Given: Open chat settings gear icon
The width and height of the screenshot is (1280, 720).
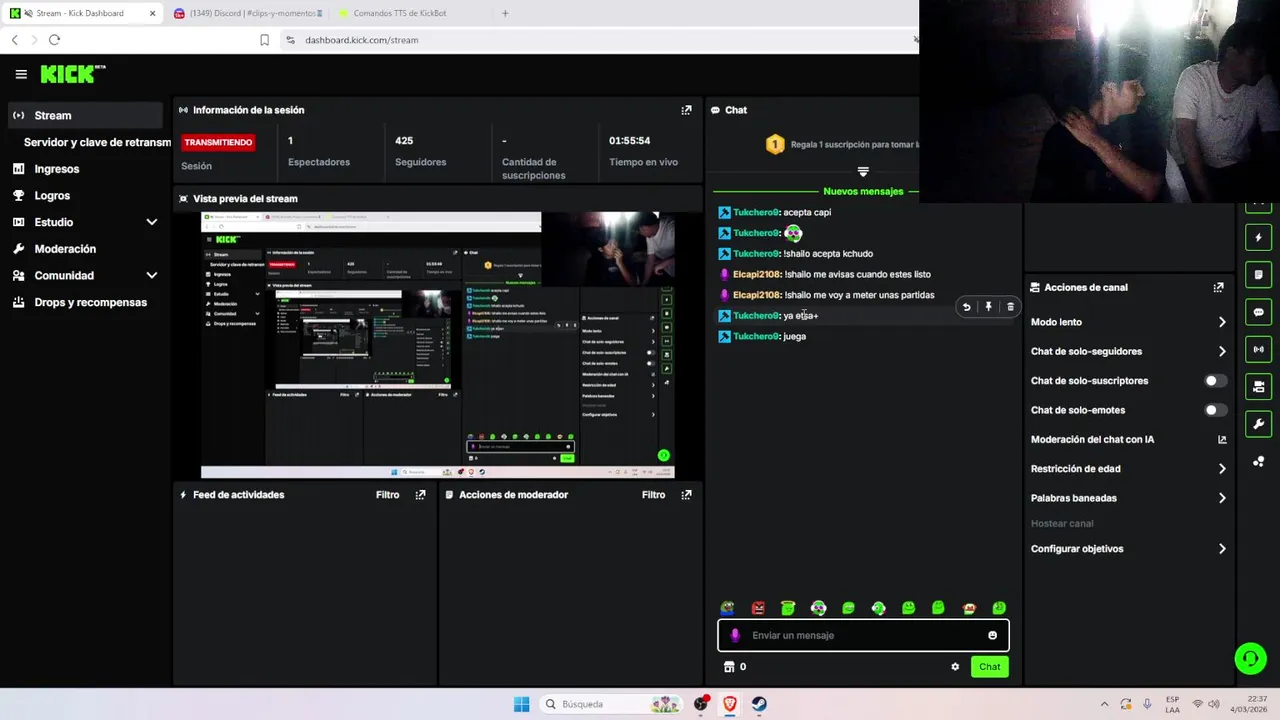Looking at the screenshot, I should [x=955, y=667].
